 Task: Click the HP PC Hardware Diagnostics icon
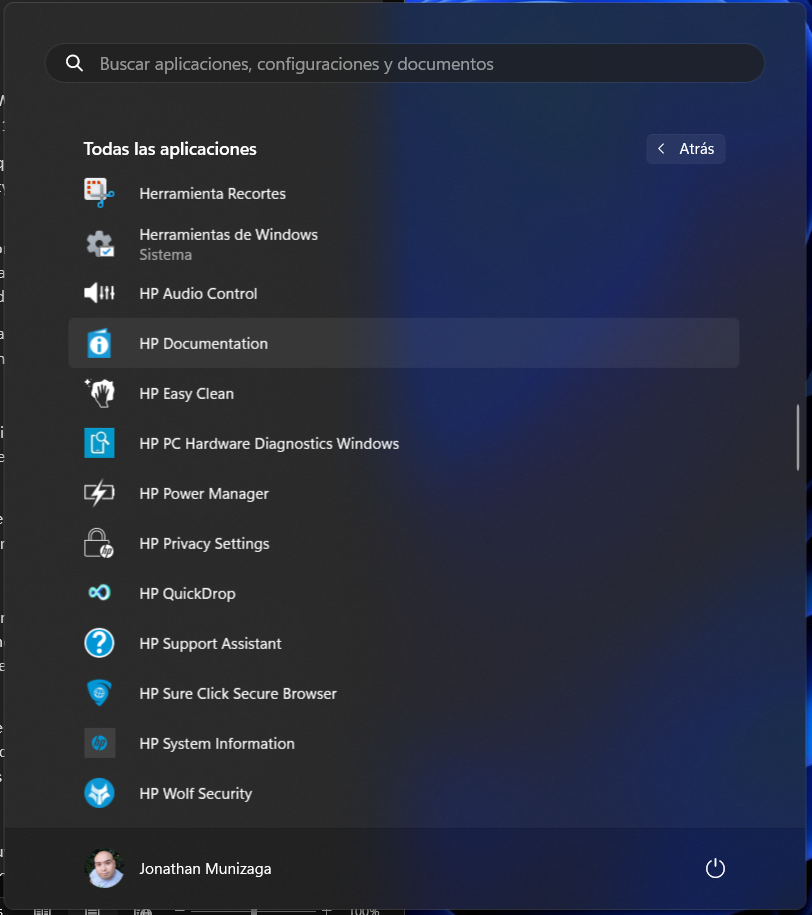click(99, 443)
